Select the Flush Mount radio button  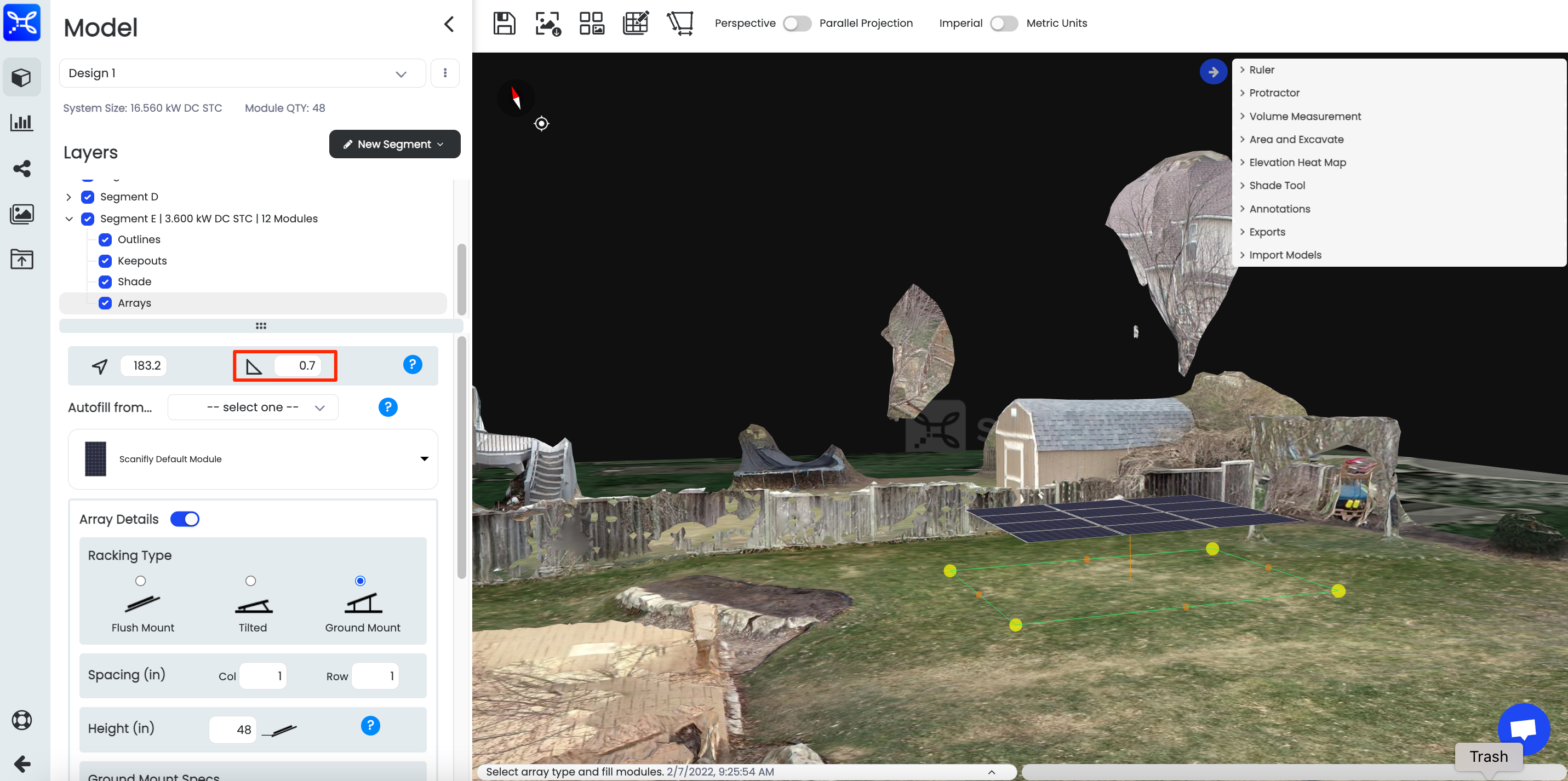pyautogui.click(x=141, y=581)
